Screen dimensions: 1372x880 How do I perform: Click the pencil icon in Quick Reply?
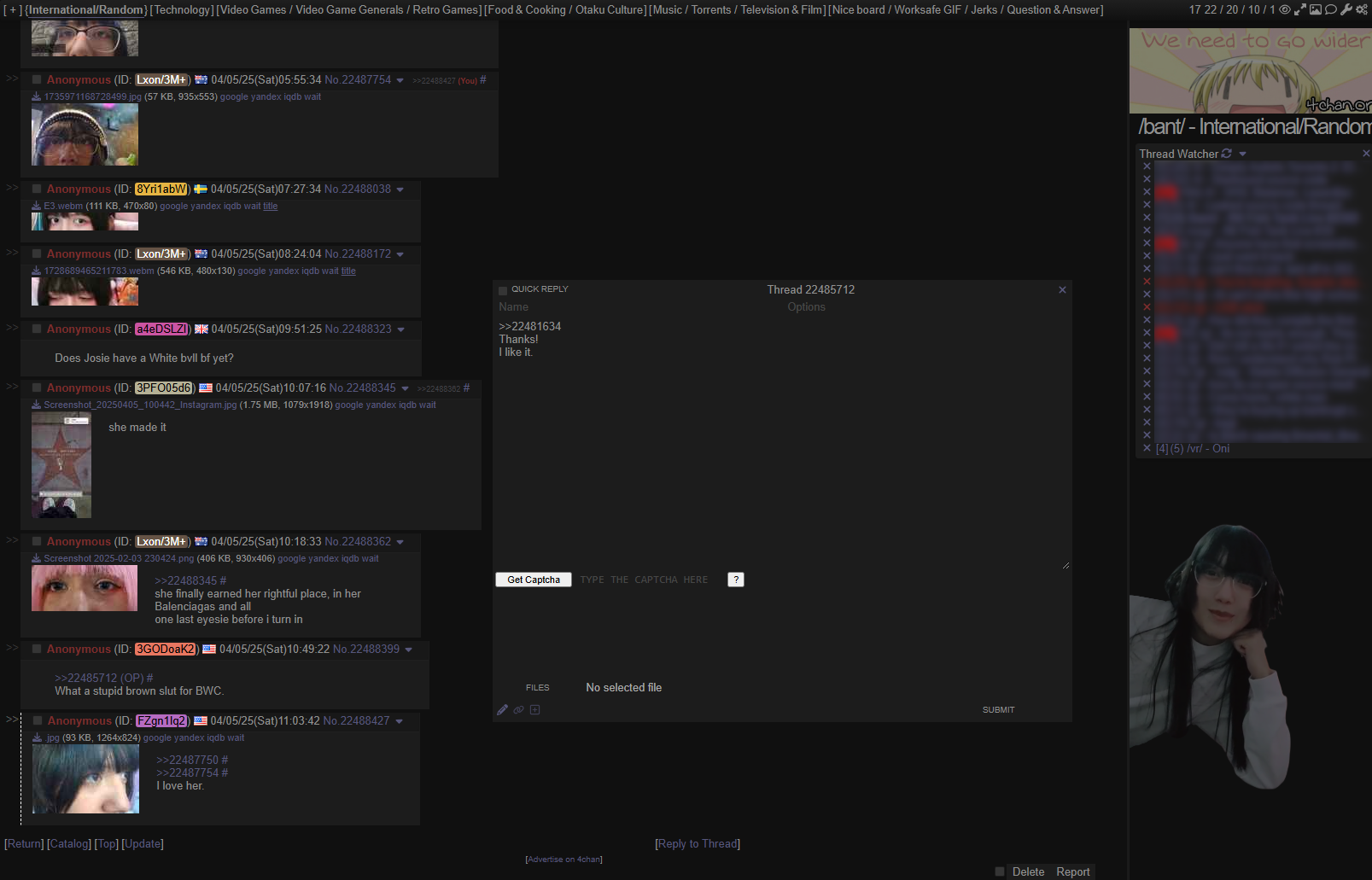click(x=503, y=709)
